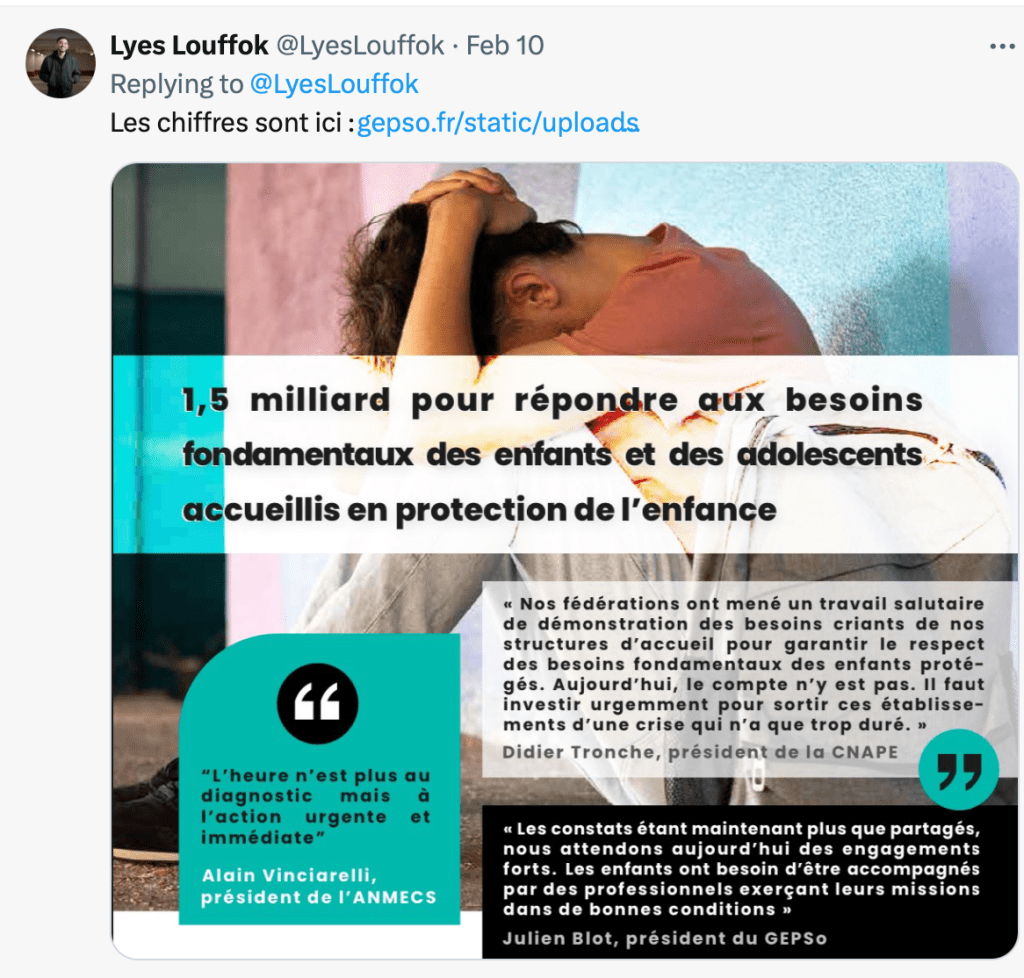Click 'Les chiffres sont ici' tweet text
The height and width of the screenshot is (978, 1024).
(x=227, y=123)
